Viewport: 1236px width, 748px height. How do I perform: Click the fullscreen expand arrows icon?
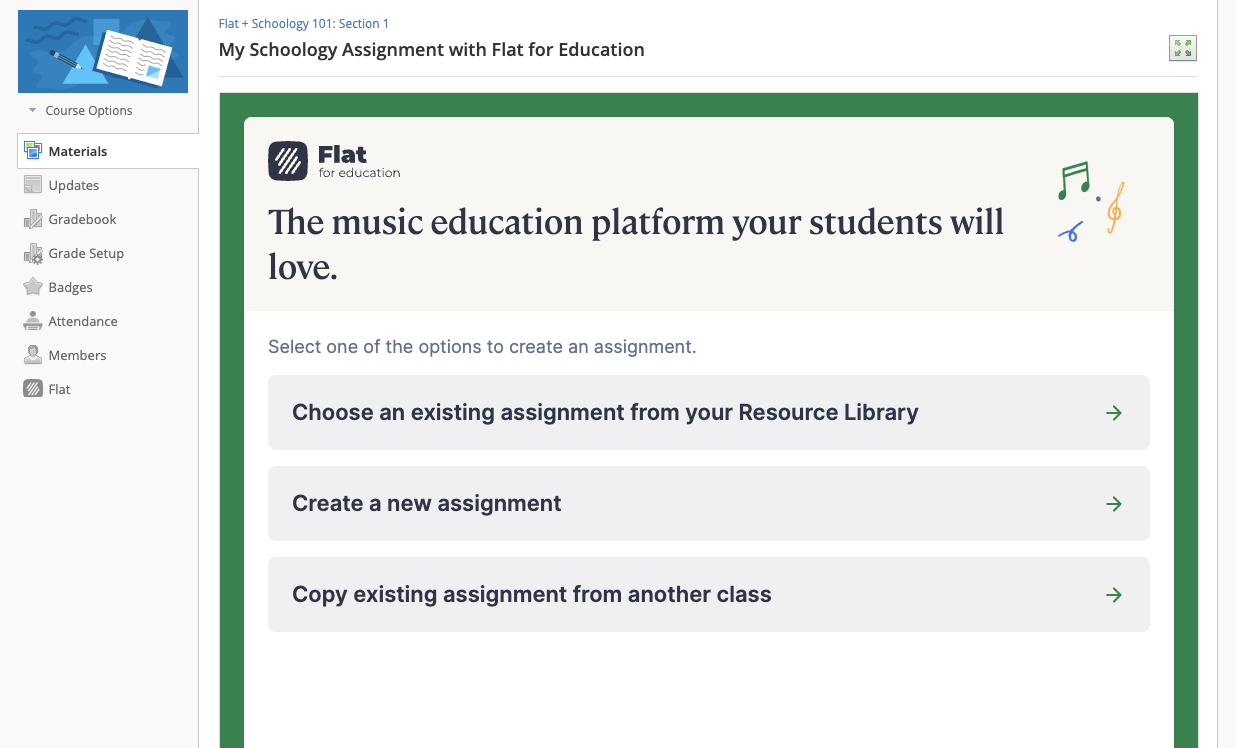[1183, 47]
